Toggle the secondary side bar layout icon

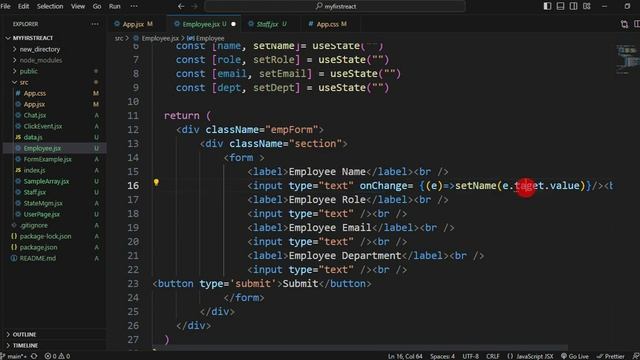[x=573, y=6]
